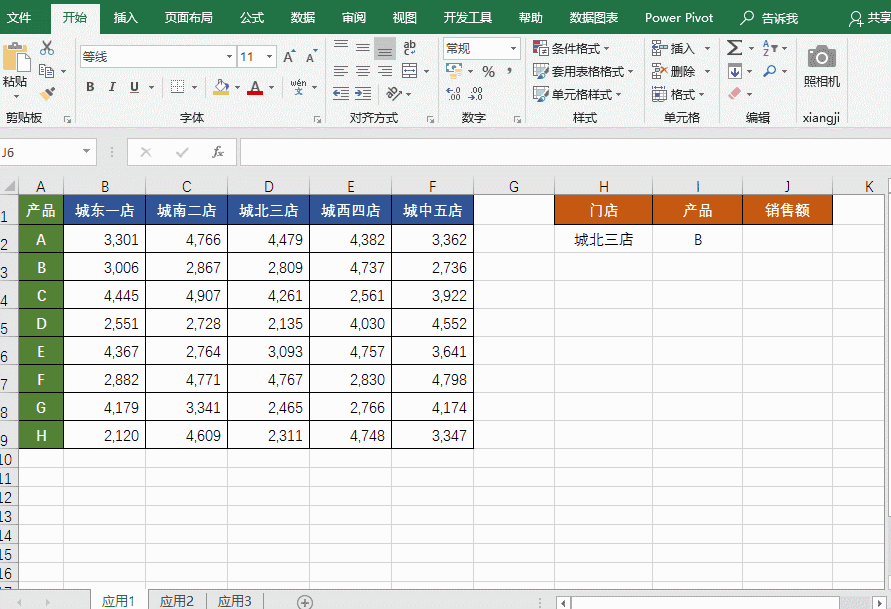Open font settings dialog launcher
The width and height of the screenshot is (891, 609).
317,119
